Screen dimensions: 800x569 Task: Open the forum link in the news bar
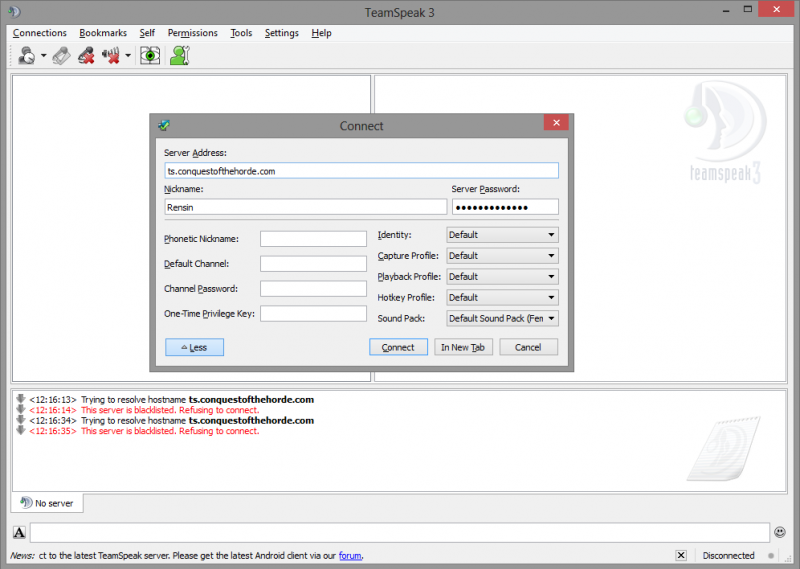click(x=350, y=555)
